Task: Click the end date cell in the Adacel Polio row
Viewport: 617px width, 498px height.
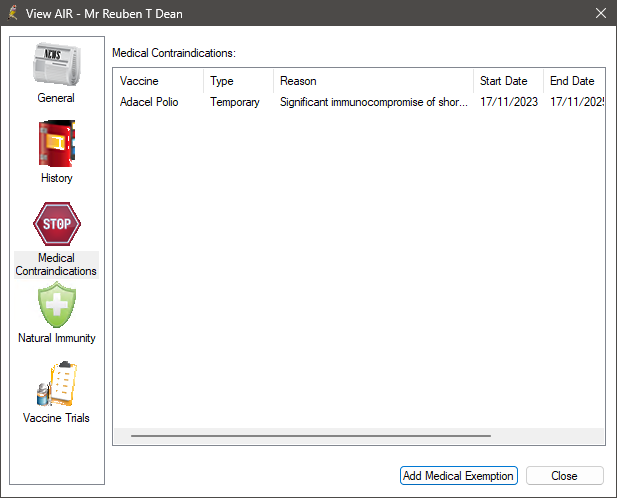Action: [575, 102]
